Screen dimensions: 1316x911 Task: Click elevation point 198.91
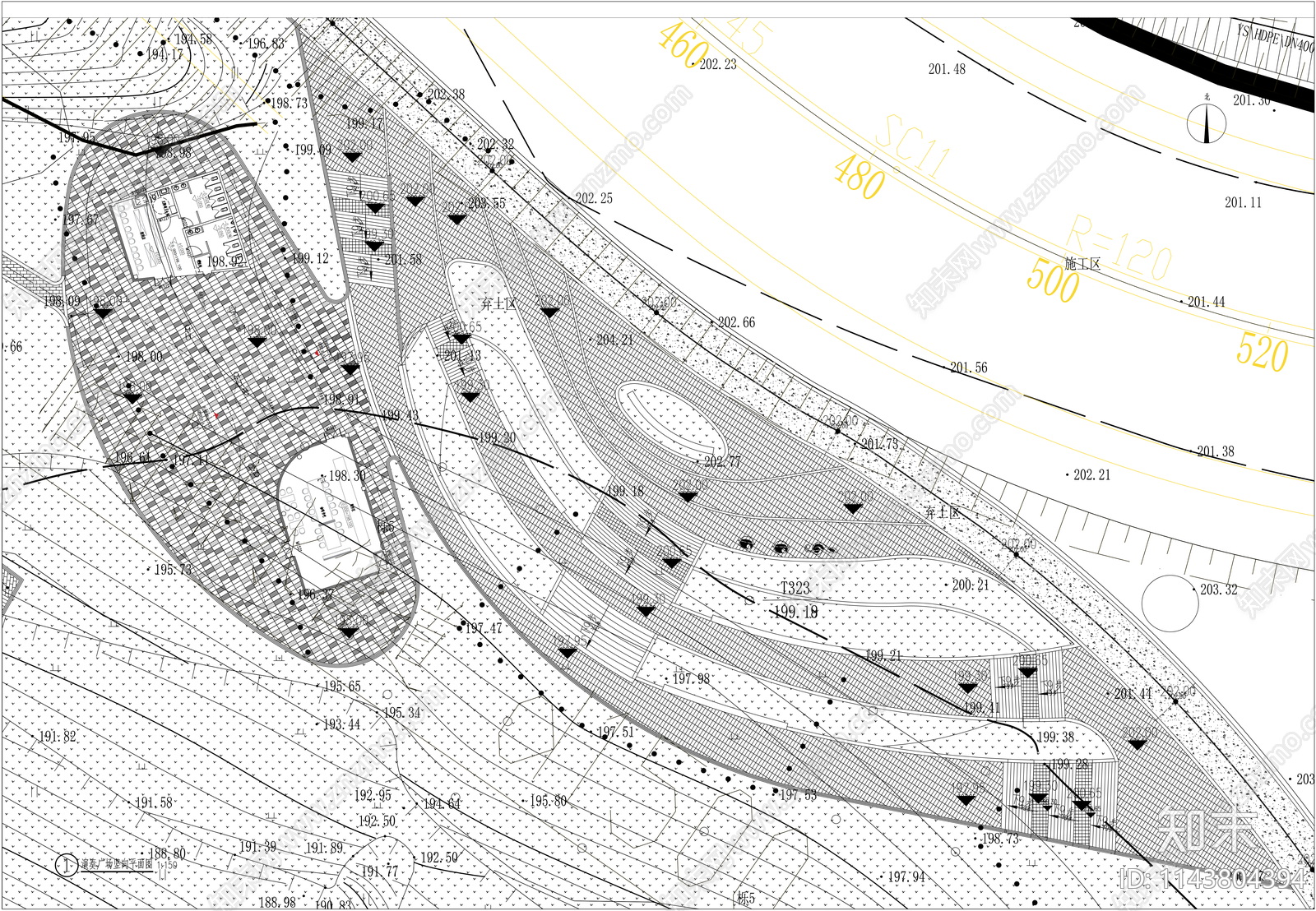click(x=341, y=400)
